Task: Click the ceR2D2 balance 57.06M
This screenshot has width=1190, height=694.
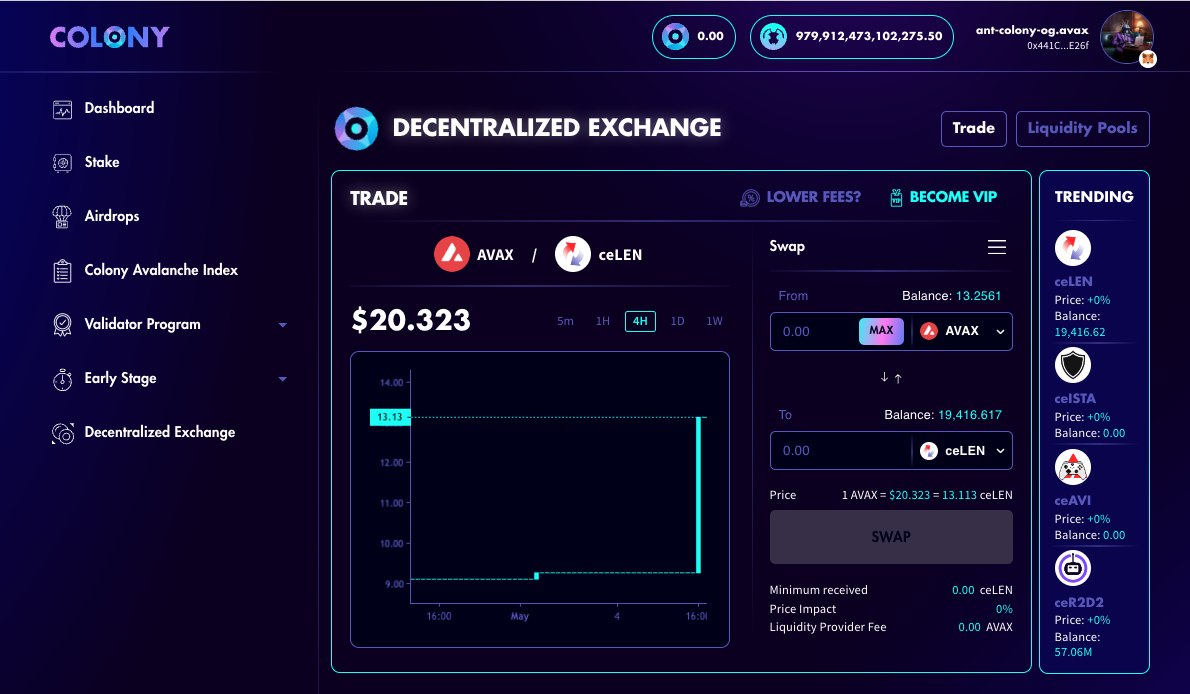Action: click(1073, 652)
